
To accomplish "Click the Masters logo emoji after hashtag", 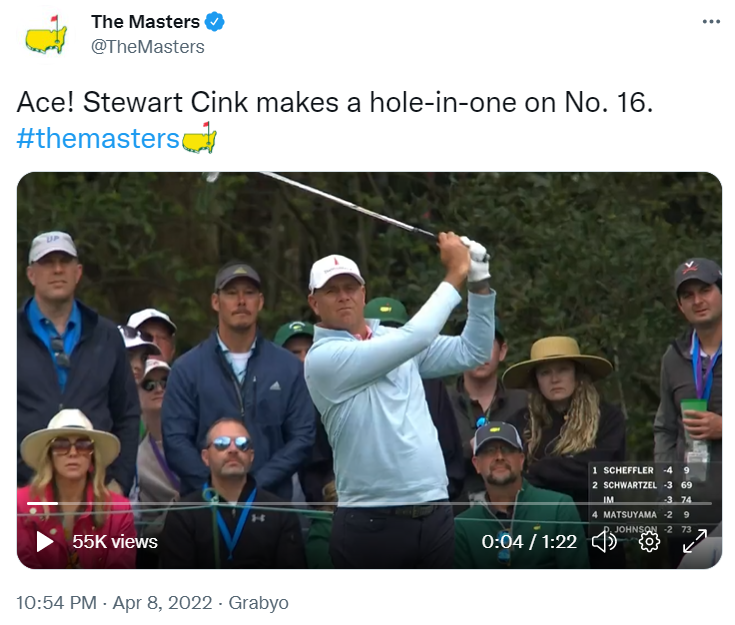I will click(200, 138).
